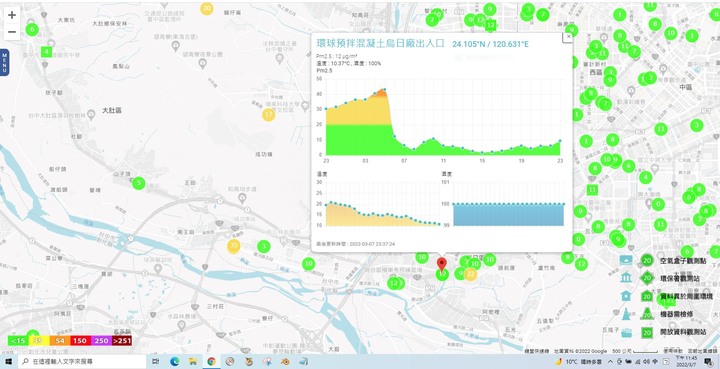The image size is (720, 369).
Task: Open the notification center icon
Action: 709,362
